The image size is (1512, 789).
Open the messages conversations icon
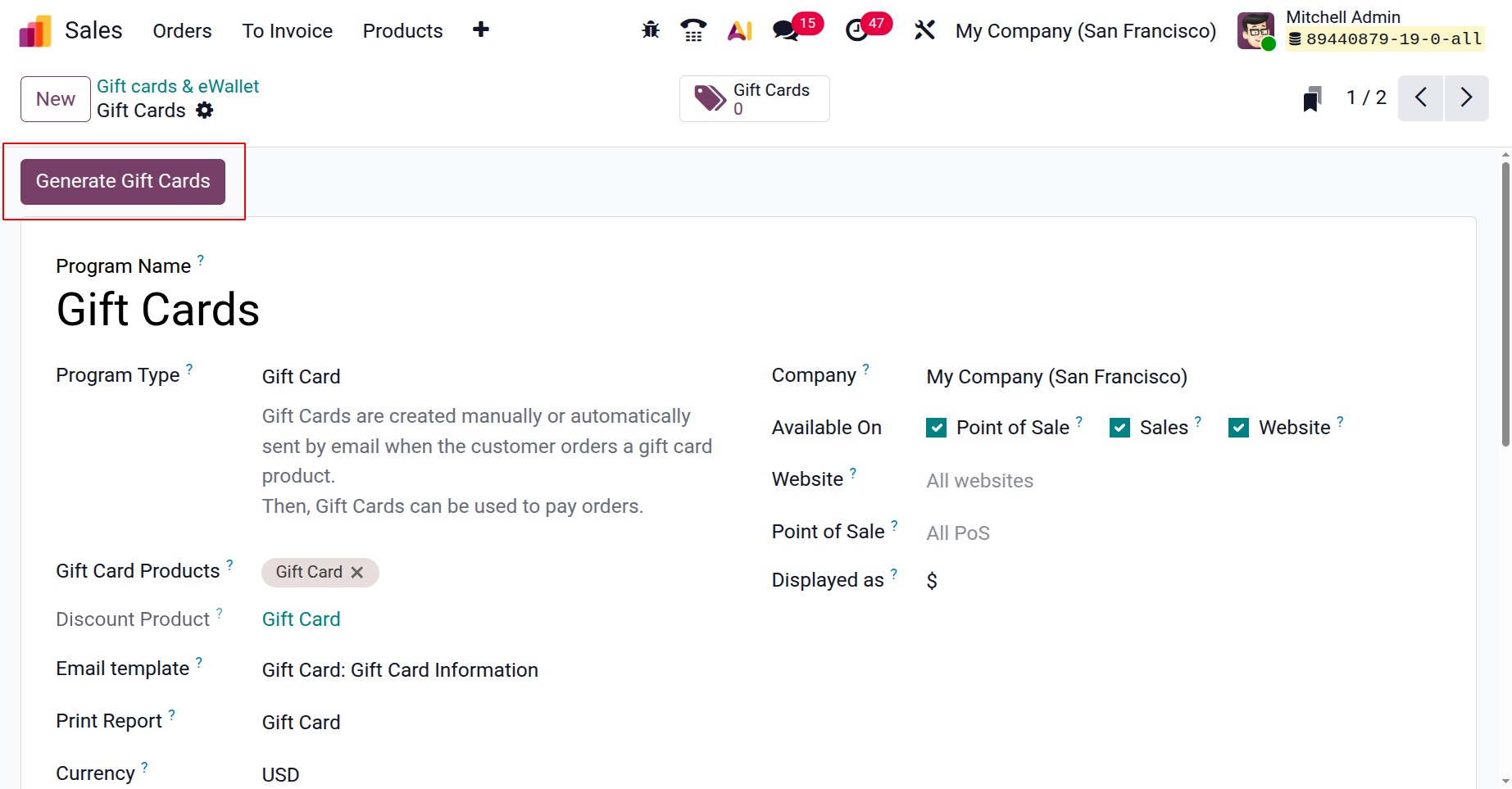click(x=786, y=30)
